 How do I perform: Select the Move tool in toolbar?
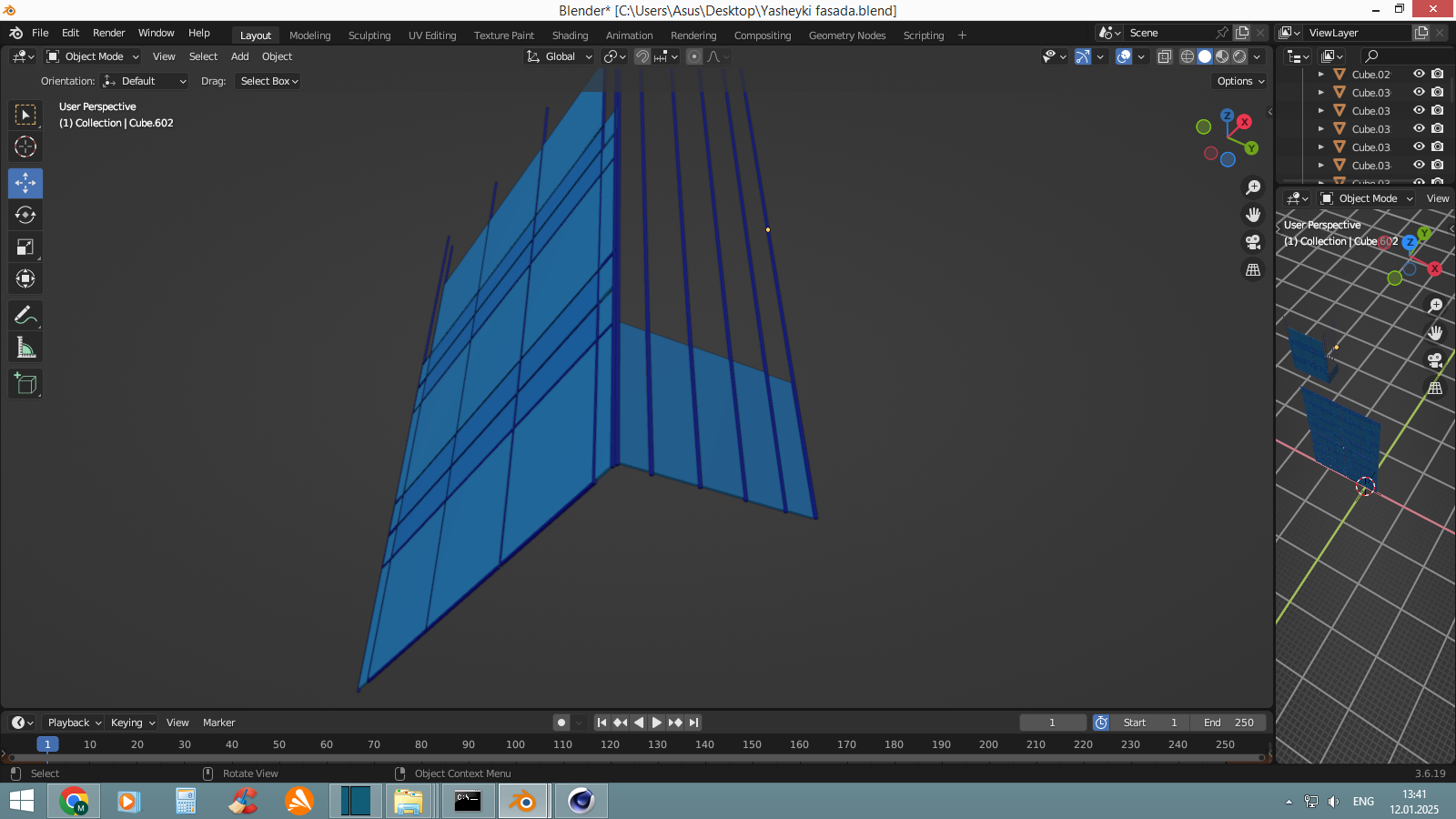point(25,183)
